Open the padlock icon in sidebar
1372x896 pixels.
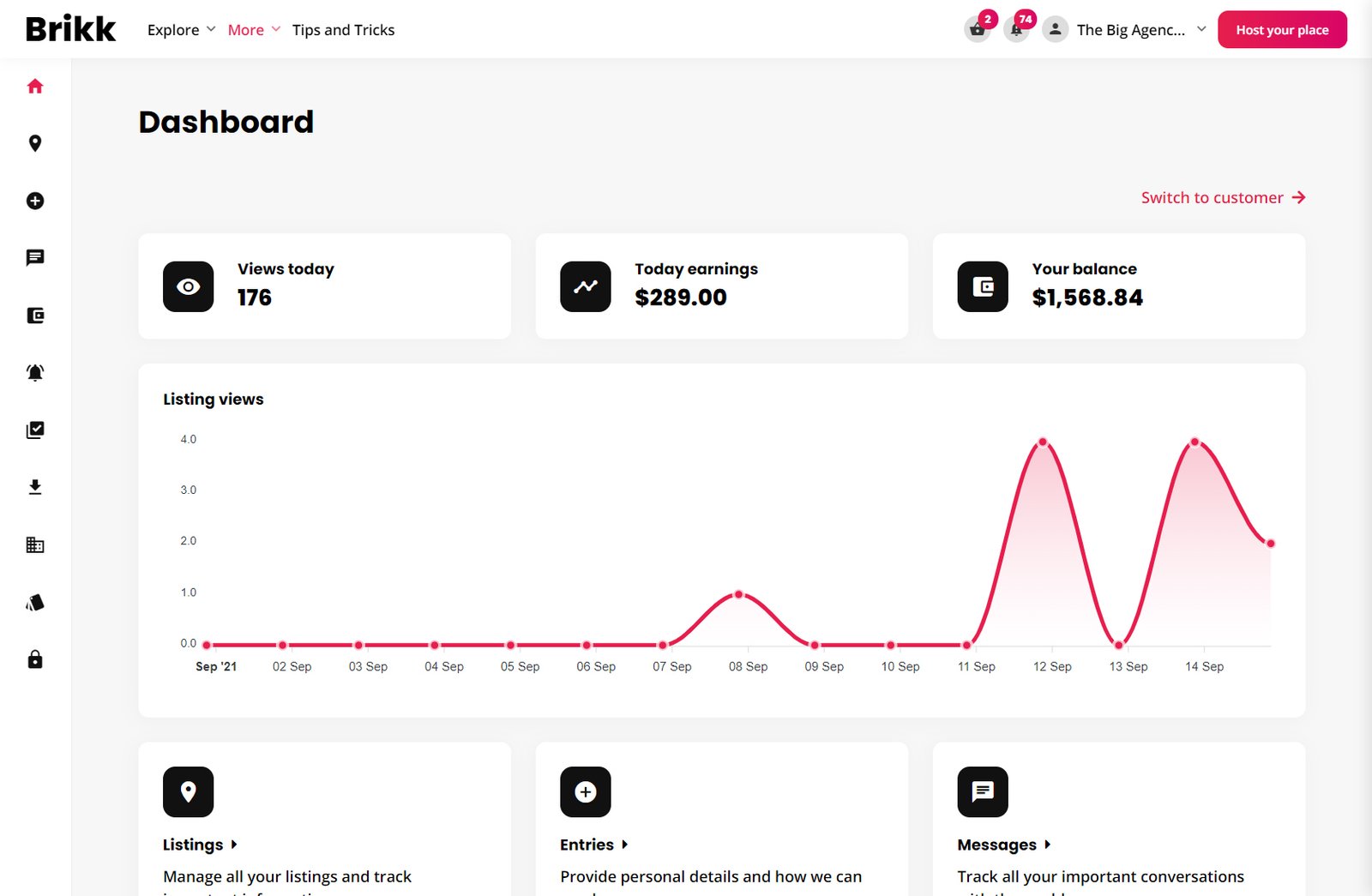35,659
